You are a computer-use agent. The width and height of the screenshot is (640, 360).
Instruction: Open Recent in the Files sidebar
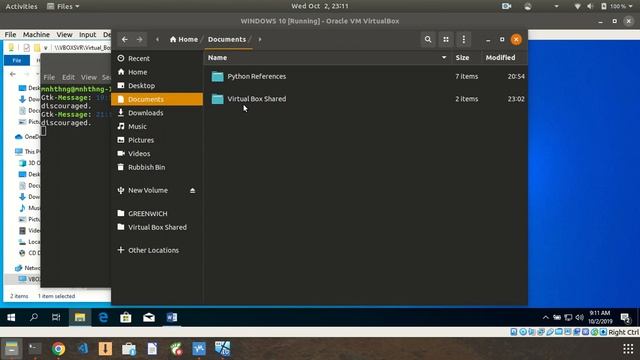tap(157, 58)
